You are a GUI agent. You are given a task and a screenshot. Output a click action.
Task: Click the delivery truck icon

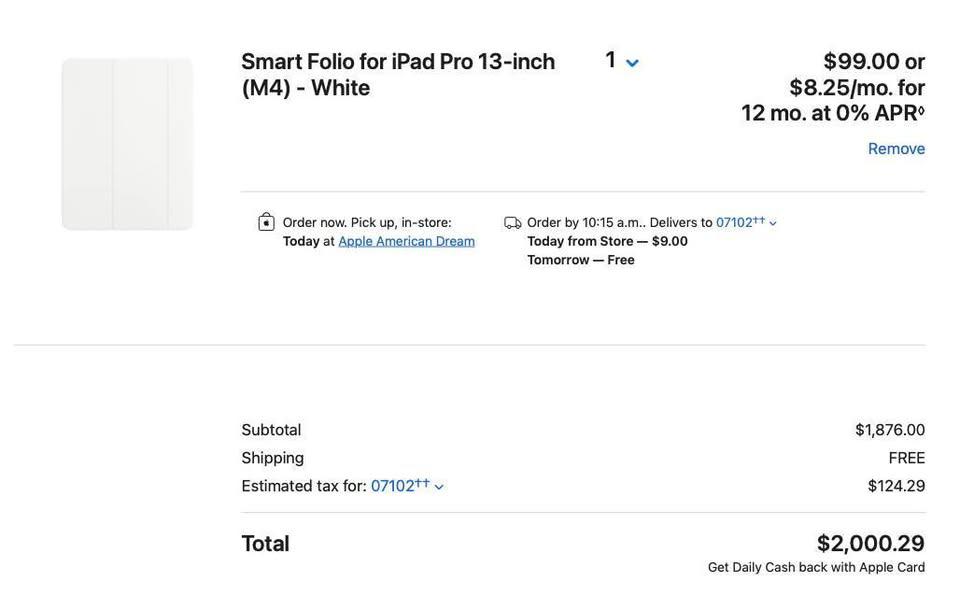pos(513,223)
